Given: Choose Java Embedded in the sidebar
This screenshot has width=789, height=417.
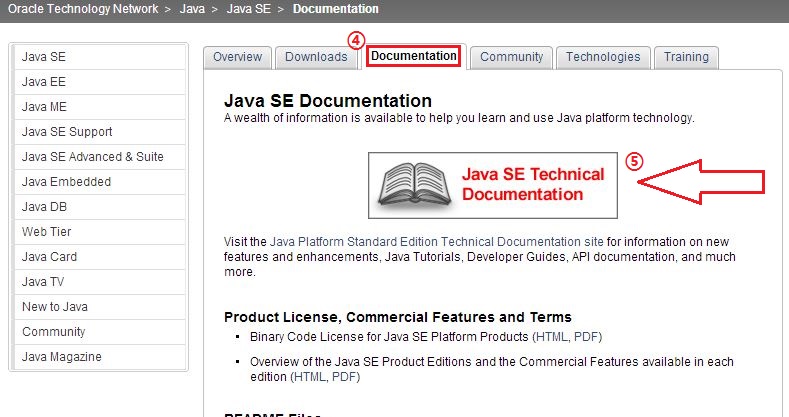Looking at the screenshot, I should [x=66, y=182].
